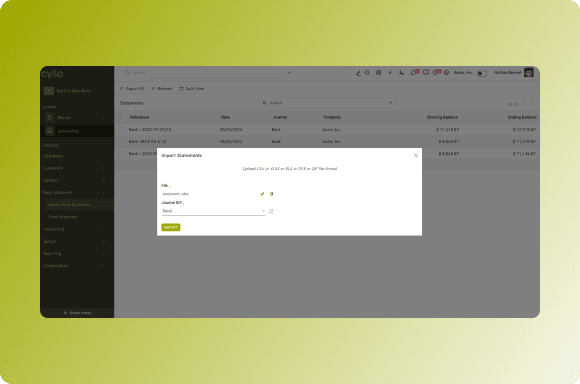Open the Journal ID dropdown
The height and width of the screenshot is (384, 580).
(x=213, y=211)
